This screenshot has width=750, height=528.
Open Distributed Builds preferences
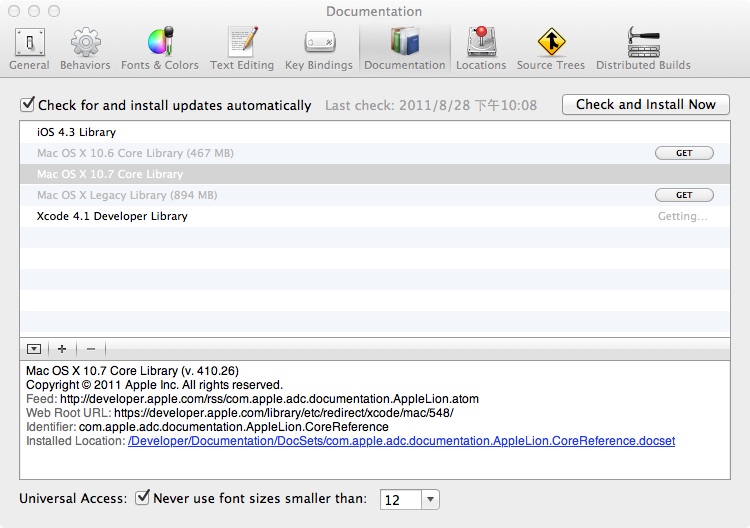(643, 49)
